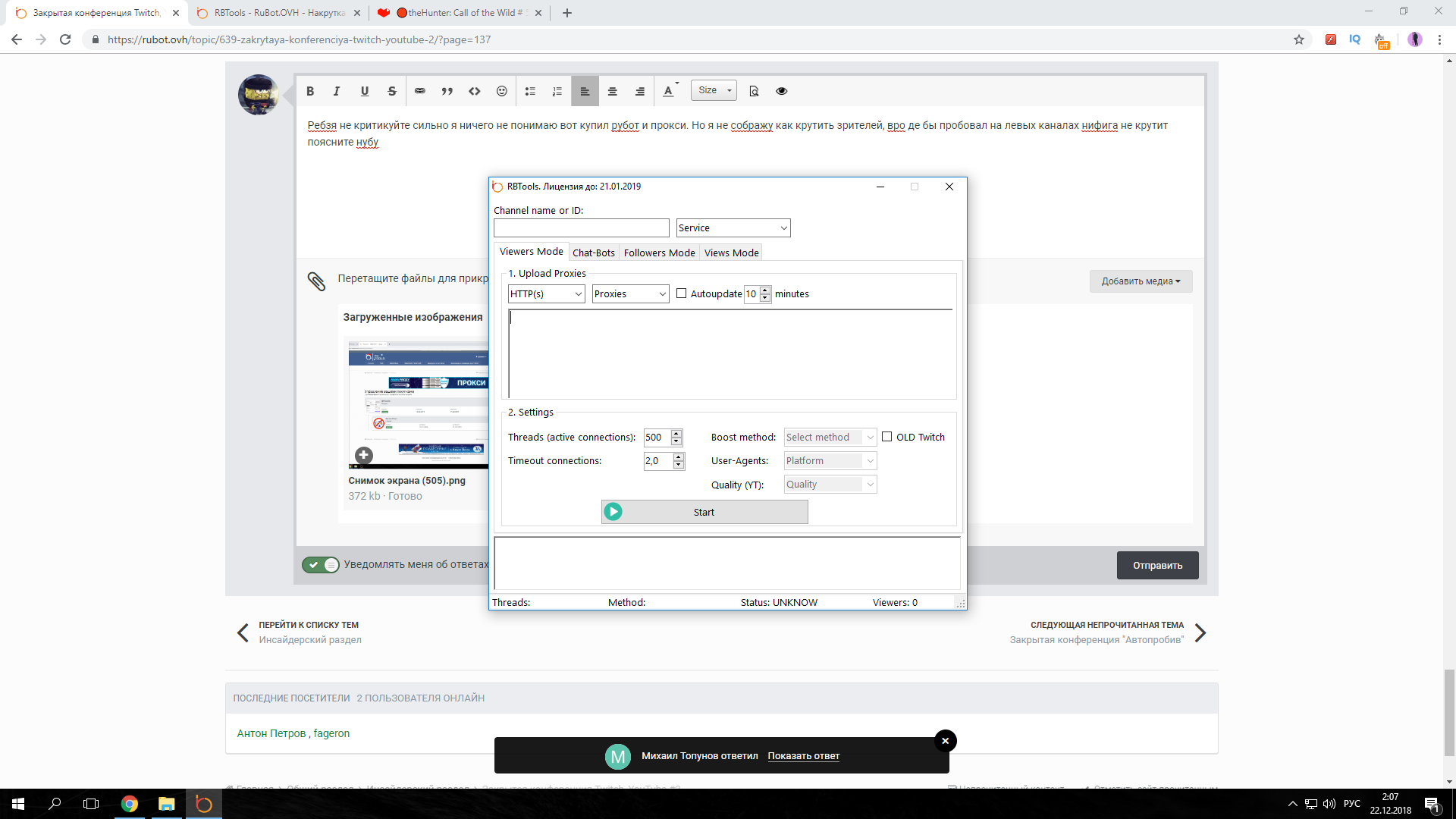This screenshot has height=819, width=1456.
Task: Insert a link with the chain icon
Action: [x=419, y=91]
